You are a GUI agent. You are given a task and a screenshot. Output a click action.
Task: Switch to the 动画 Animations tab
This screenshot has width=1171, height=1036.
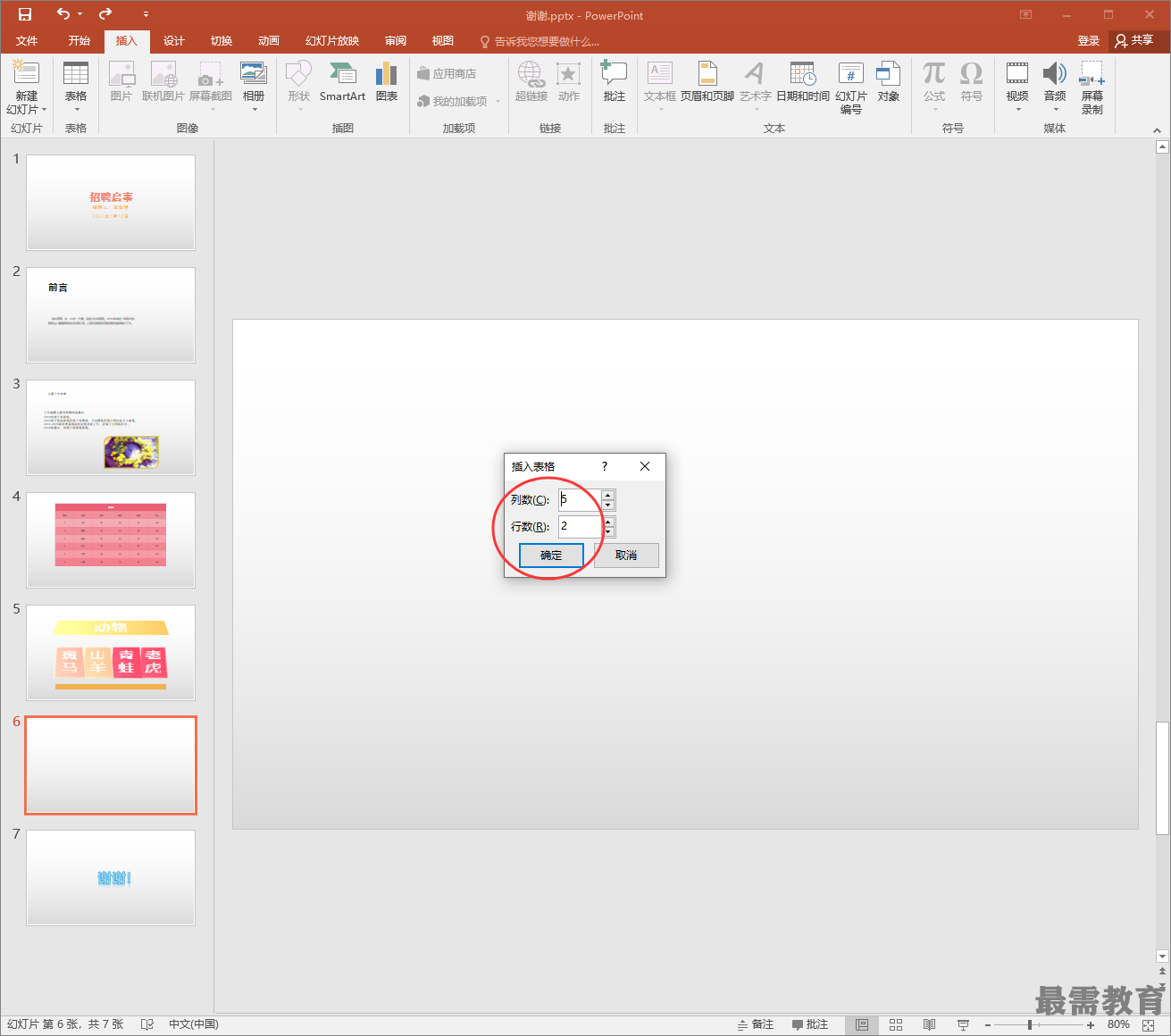pyautogui.click(x=269, y=41)
